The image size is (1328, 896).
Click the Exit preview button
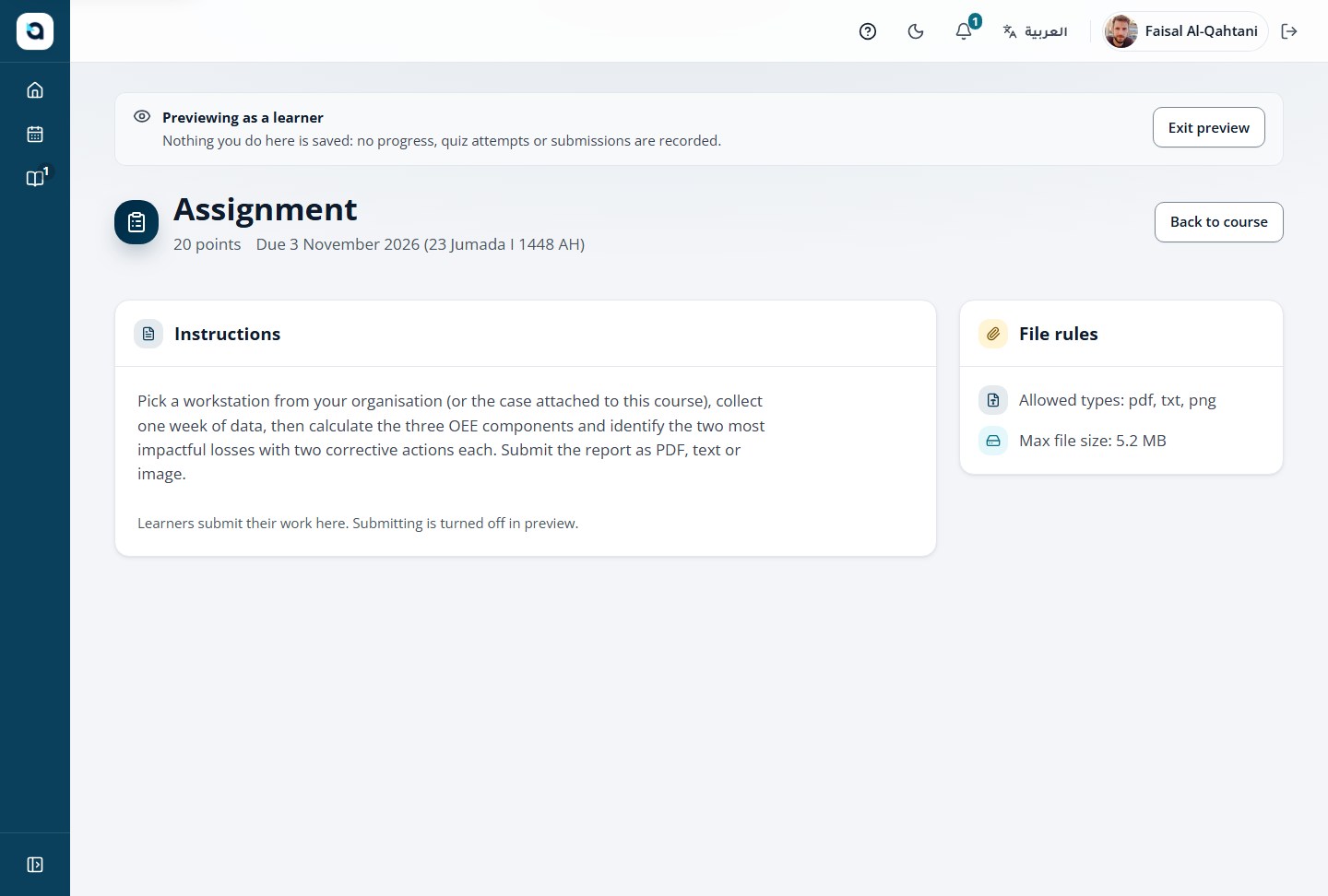[1209, 127]
